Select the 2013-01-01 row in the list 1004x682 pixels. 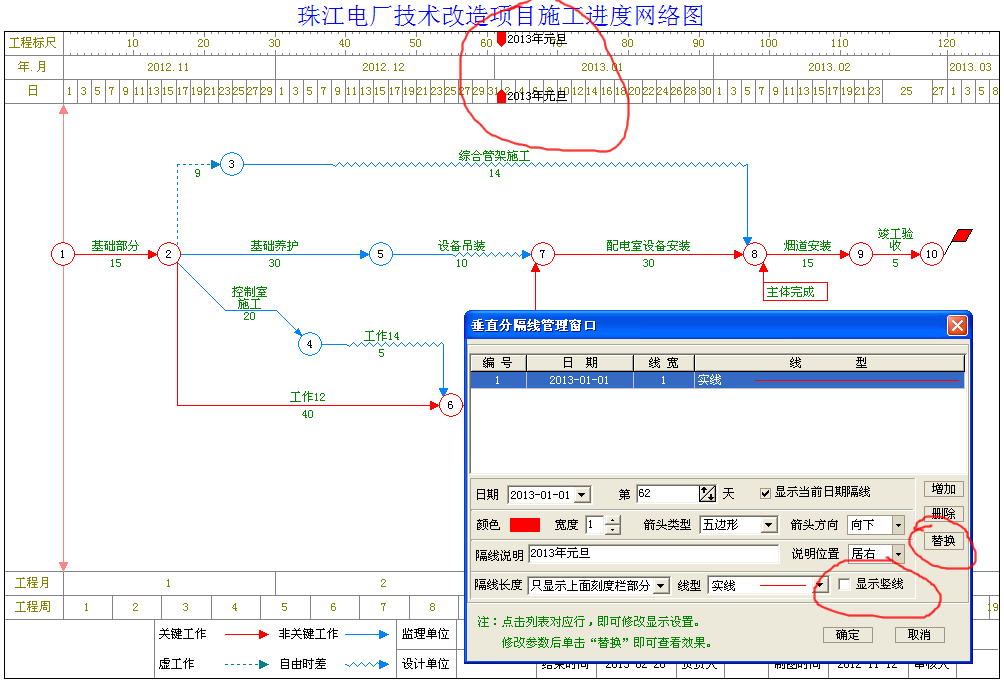[717, 380]
